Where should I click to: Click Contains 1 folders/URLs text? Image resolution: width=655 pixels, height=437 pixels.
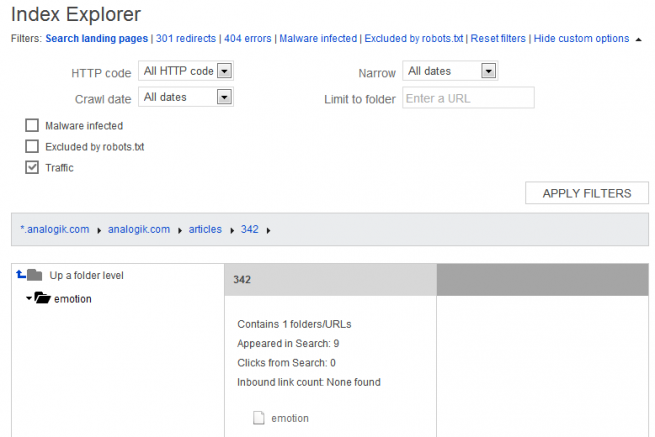click(294, 324)
